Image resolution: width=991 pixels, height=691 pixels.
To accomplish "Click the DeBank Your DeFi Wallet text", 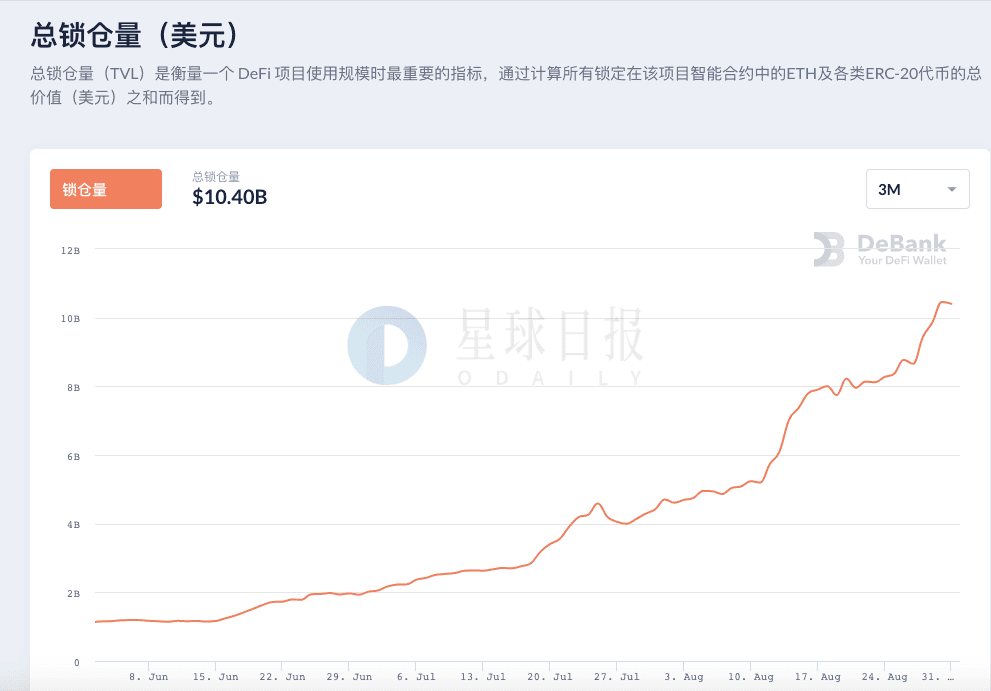I will coord(902,250).
